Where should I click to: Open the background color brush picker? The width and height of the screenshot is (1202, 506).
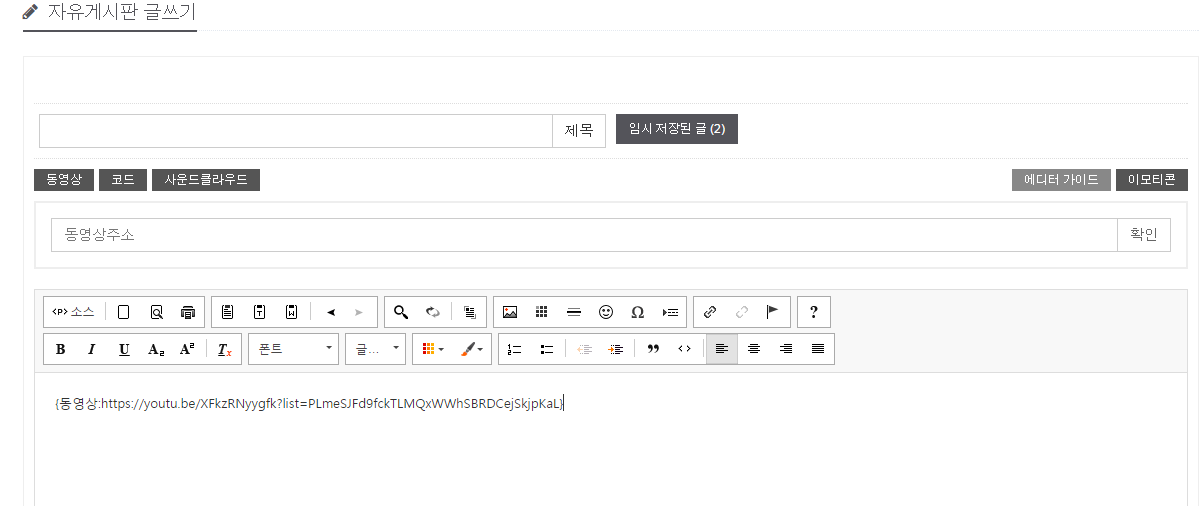pyautogui.click(x=471, y=349)
